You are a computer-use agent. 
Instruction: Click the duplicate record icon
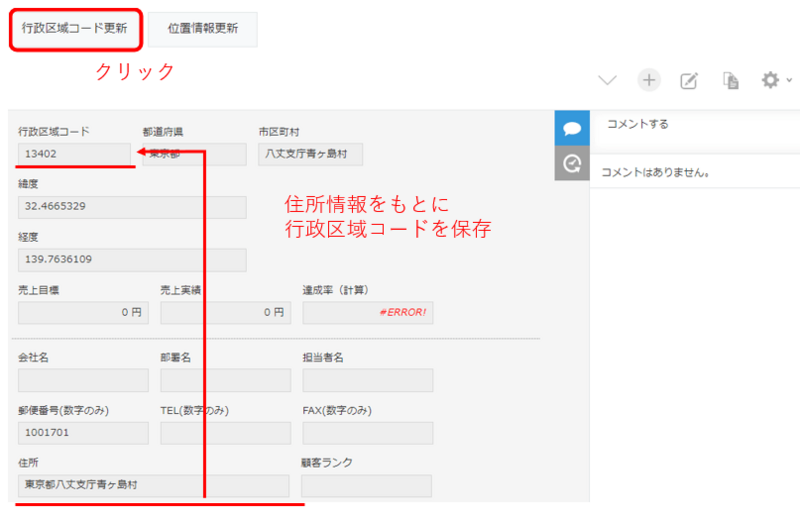(x=731, y=81)
